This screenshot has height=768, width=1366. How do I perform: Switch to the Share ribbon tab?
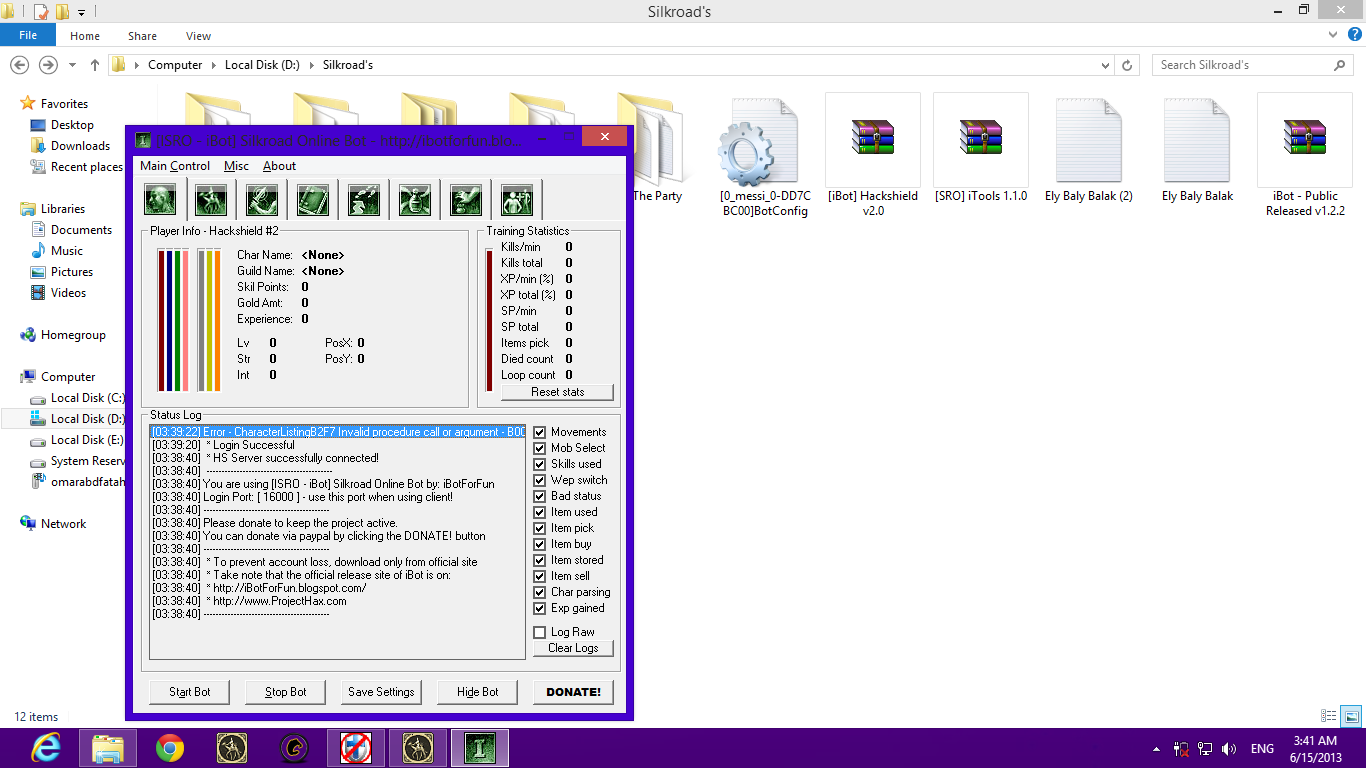point(142,35)
